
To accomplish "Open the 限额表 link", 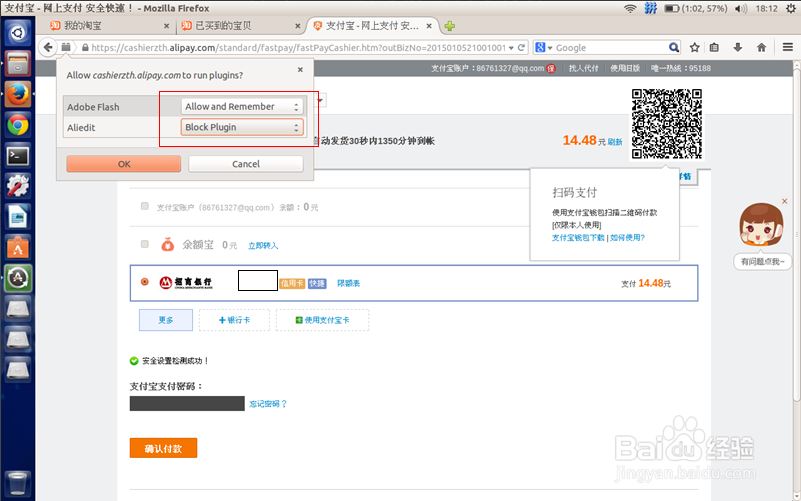I will pos(348,283).
